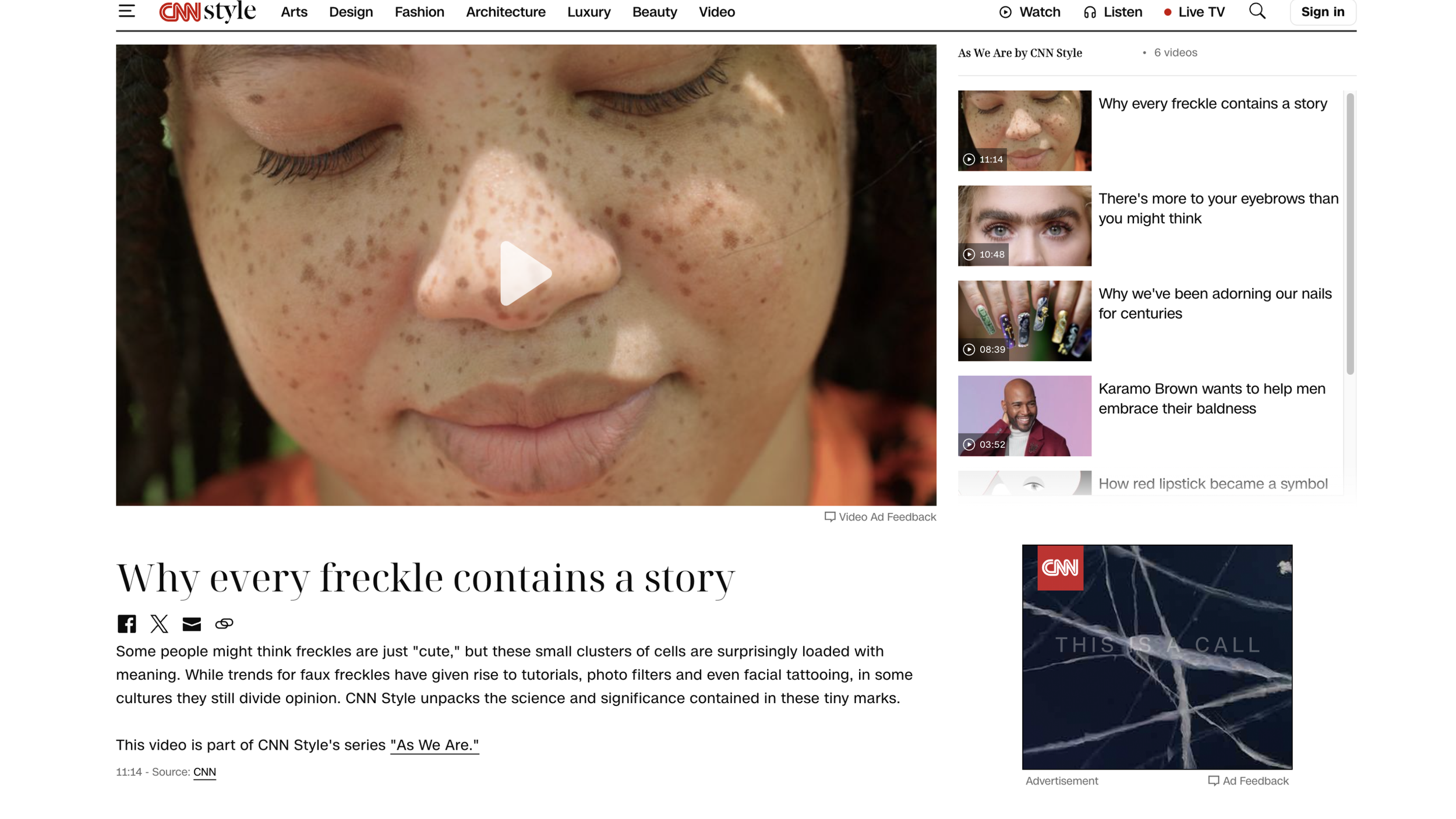Select the eyebrows video thumbnail
The width and height of the screenshot is (1456, 819).
pos(1024,225)
